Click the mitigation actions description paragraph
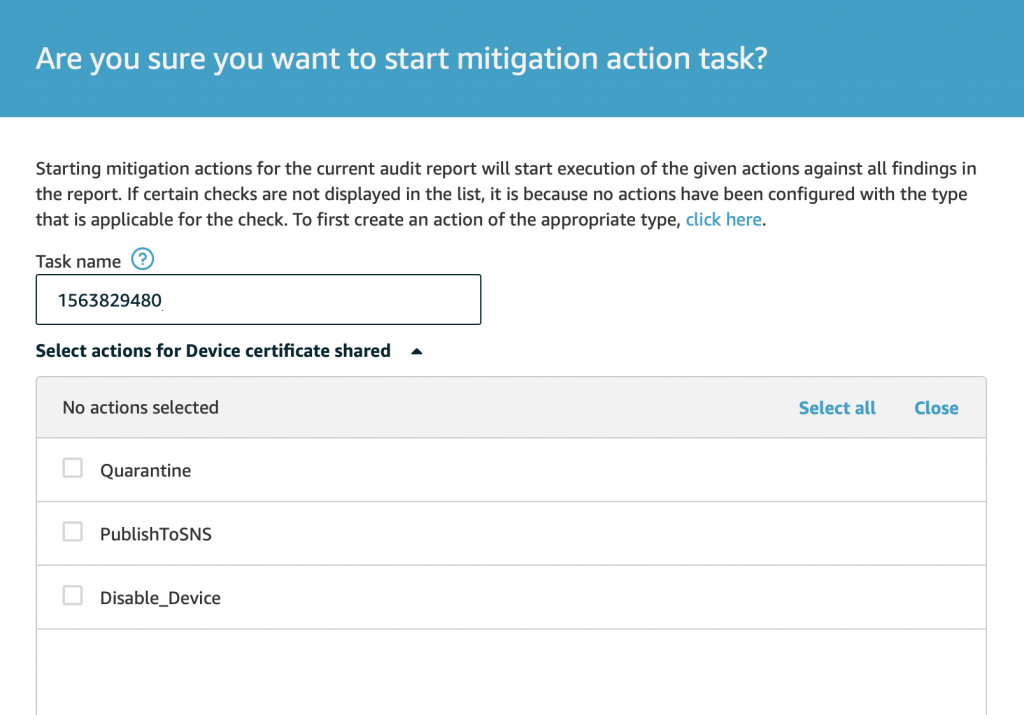 tap(500, 194)
